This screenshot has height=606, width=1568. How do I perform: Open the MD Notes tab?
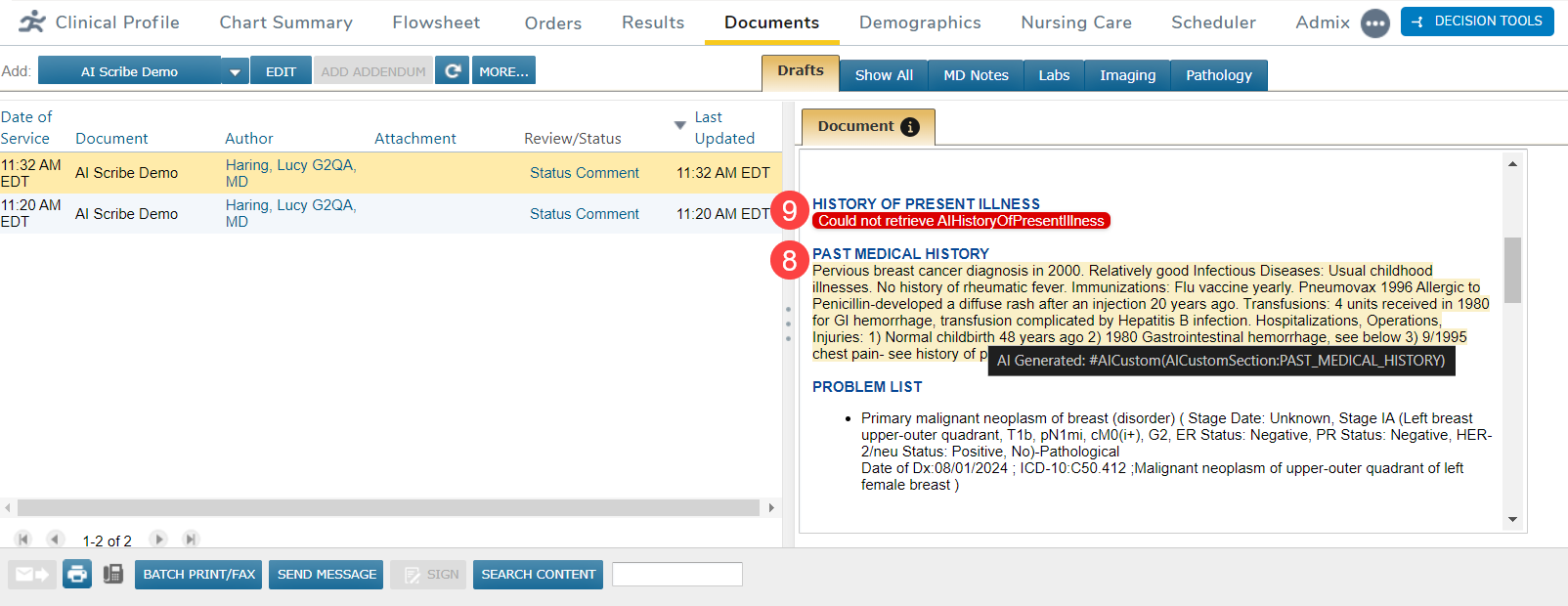pos(975,75)
